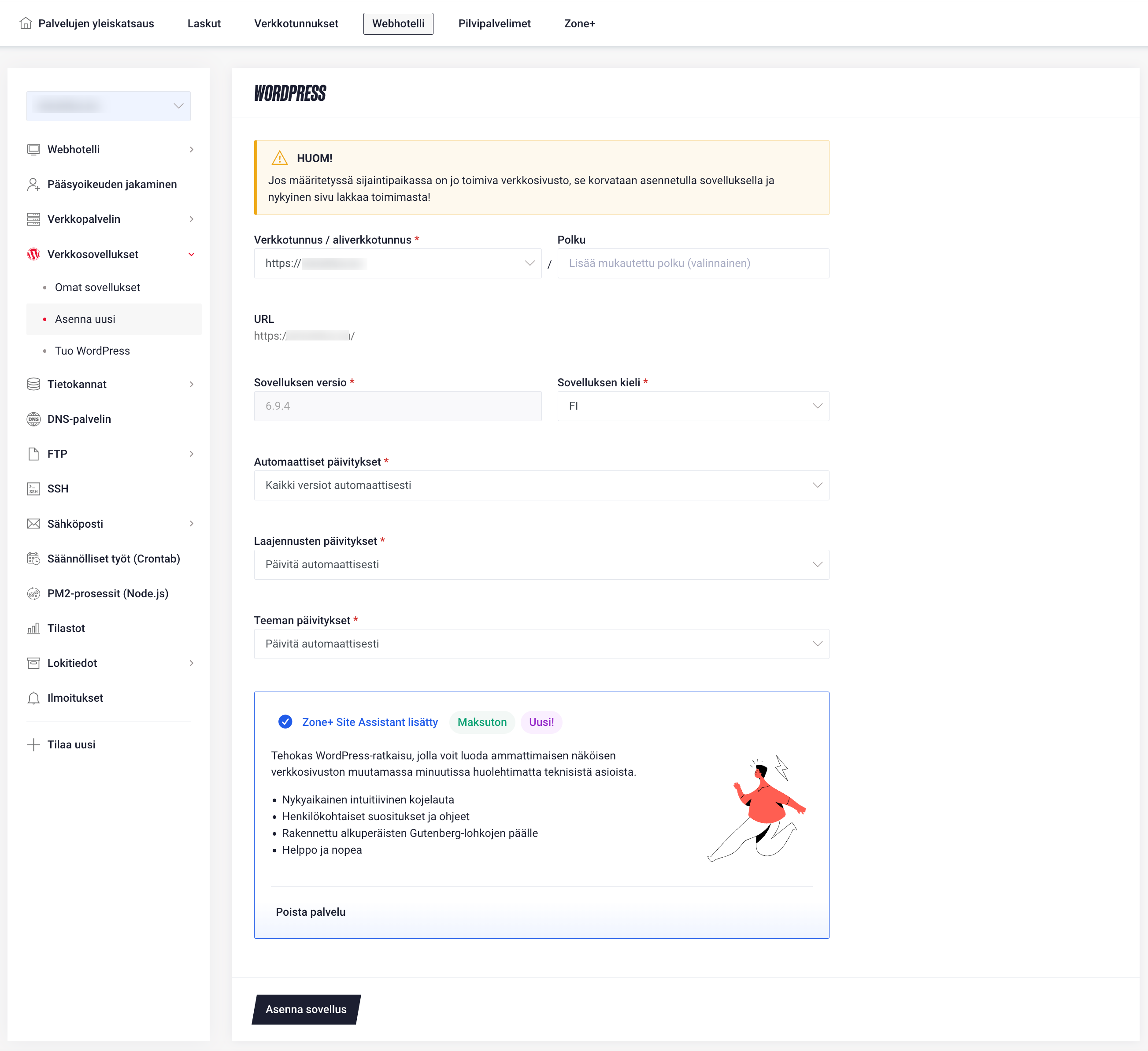Click the plus icon next to Tilaa uusi

(33, 745)
